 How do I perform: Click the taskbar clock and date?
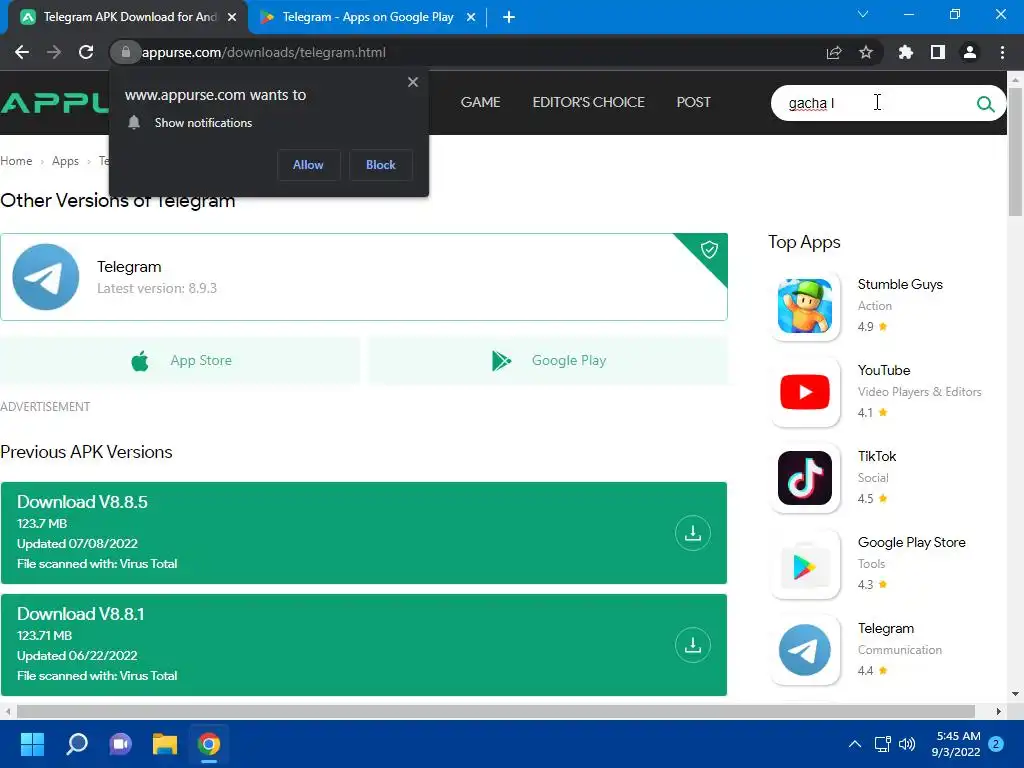coord(957,744)
